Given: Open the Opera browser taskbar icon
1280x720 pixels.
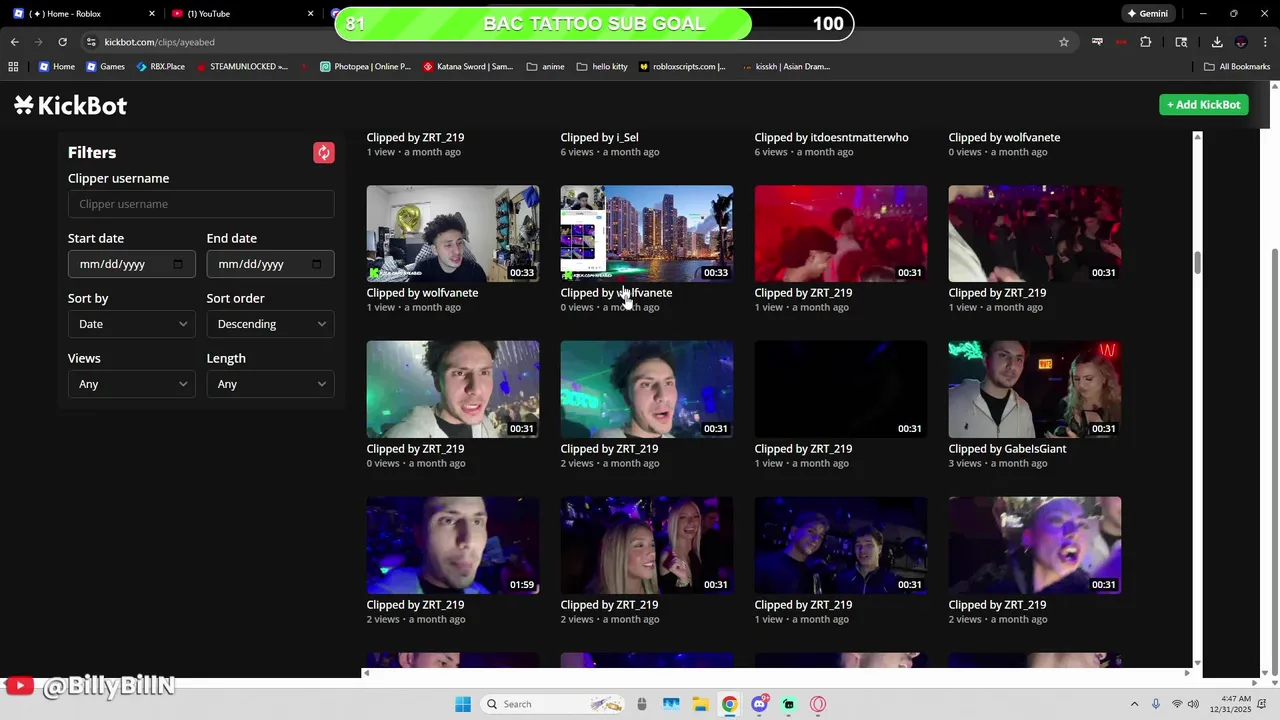Looking at the screenshot, I should pyautogui.click(x=818, y=704).
